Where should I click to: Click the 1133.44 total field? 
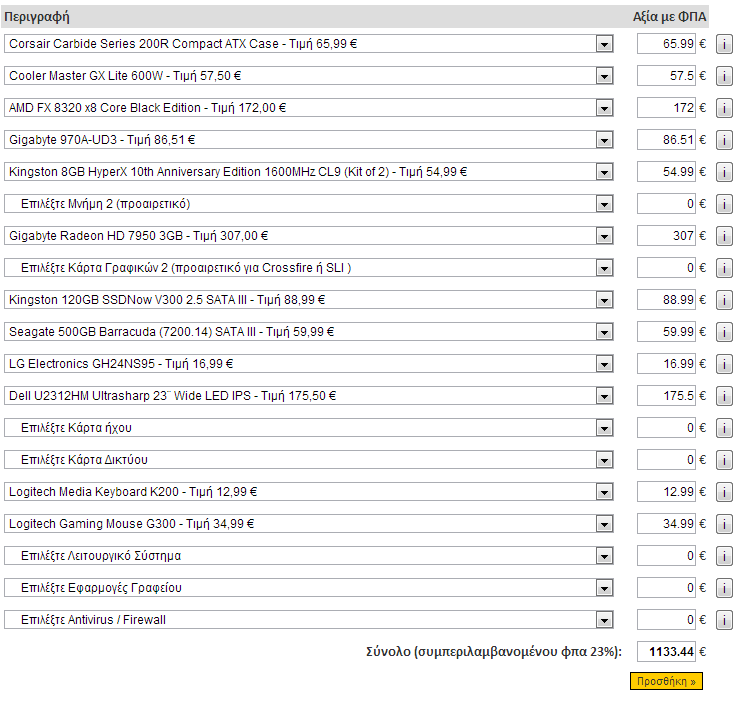(666, 652)
